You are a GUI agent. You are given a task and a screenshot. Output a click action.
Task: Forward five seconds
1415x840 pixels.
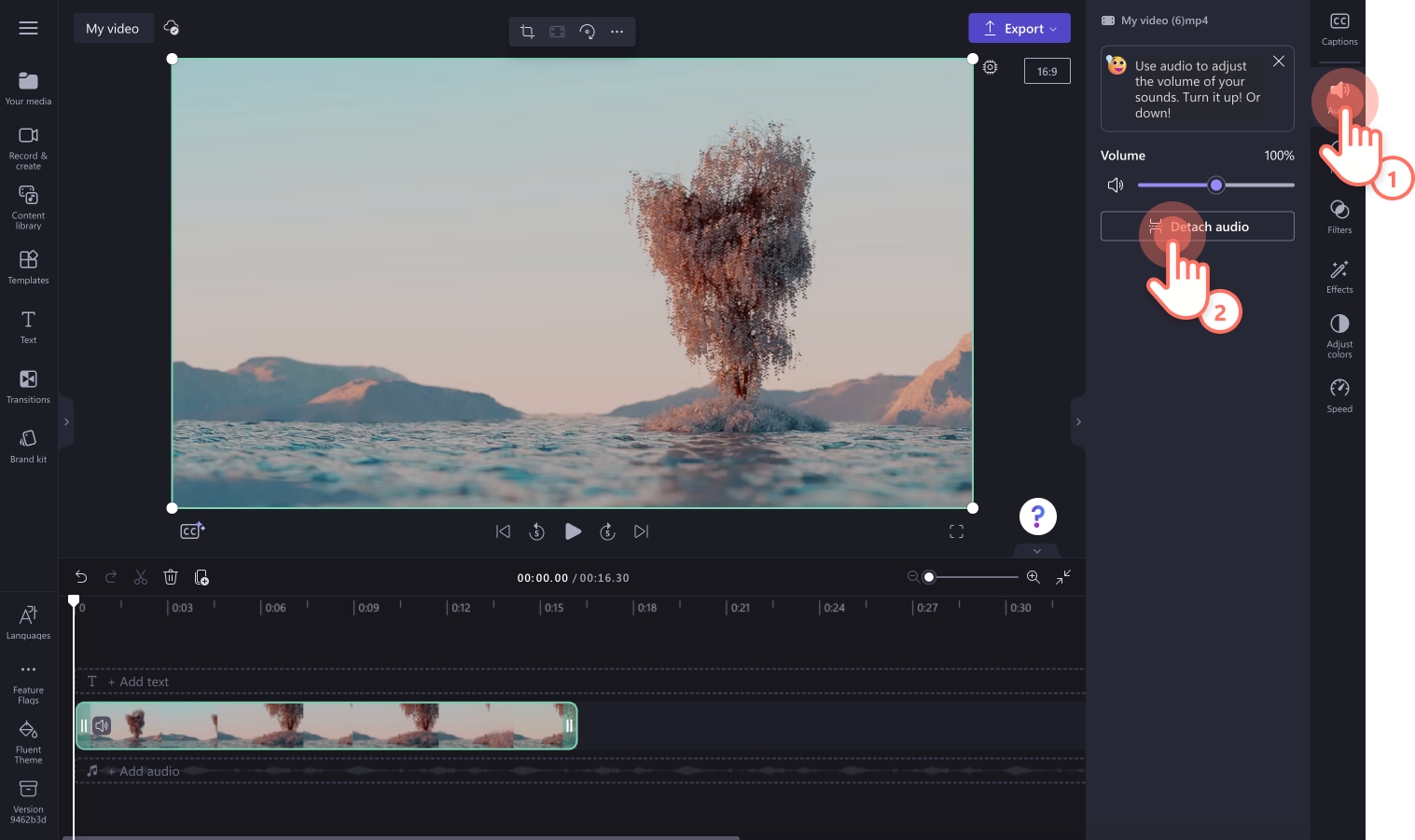click(607, 531)
